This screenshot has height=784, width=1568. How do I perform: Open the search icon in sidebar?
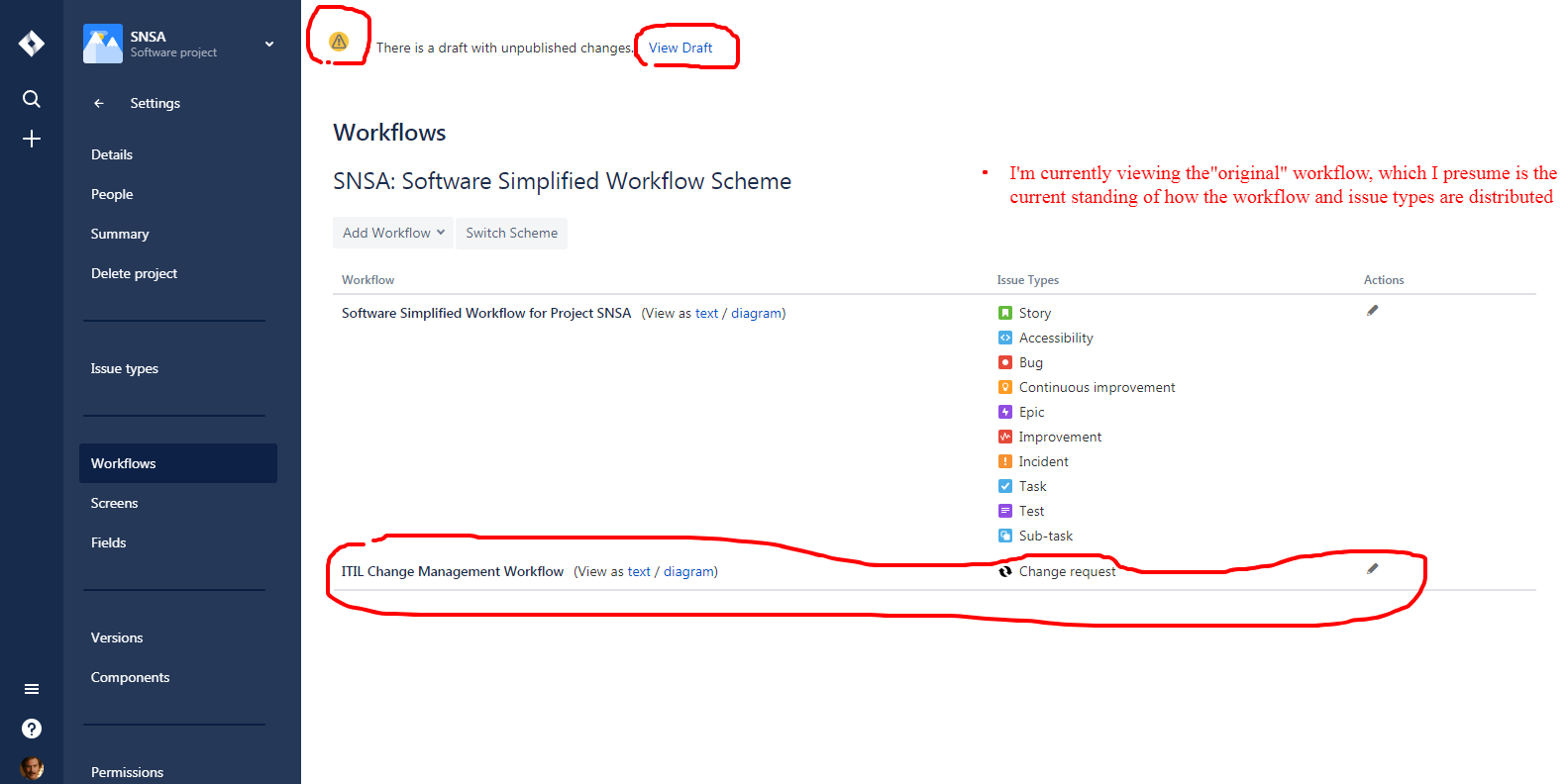(32, 99)
